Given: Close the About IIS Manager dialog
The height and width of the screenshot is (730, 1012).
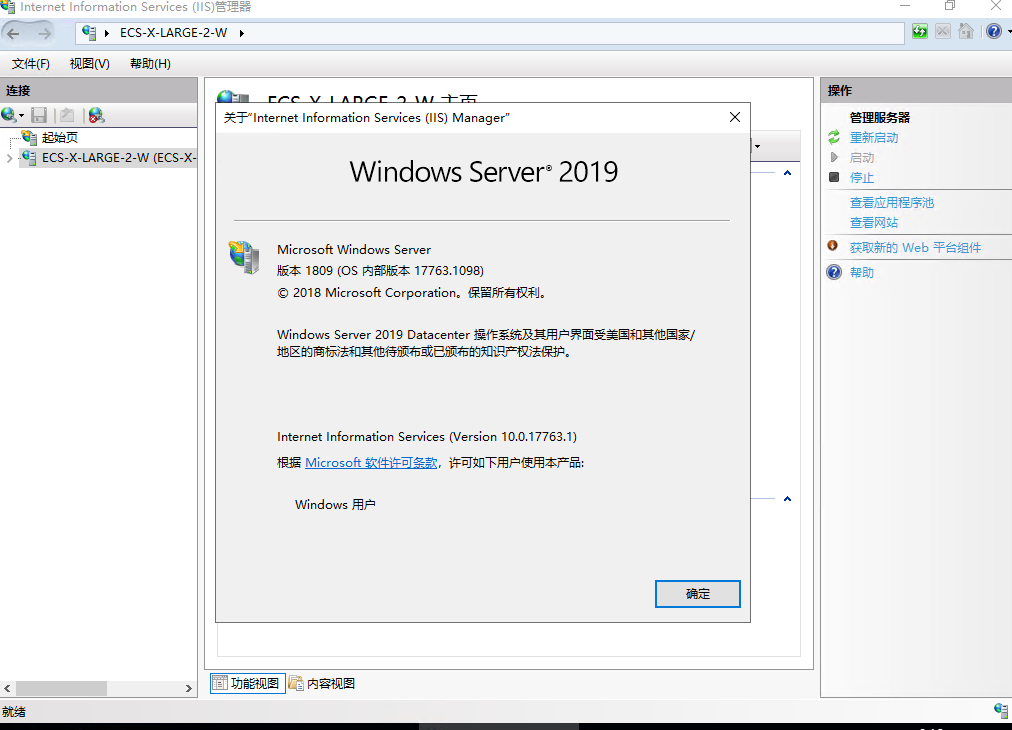Looking at the screenshot, I should coord(734,117).
